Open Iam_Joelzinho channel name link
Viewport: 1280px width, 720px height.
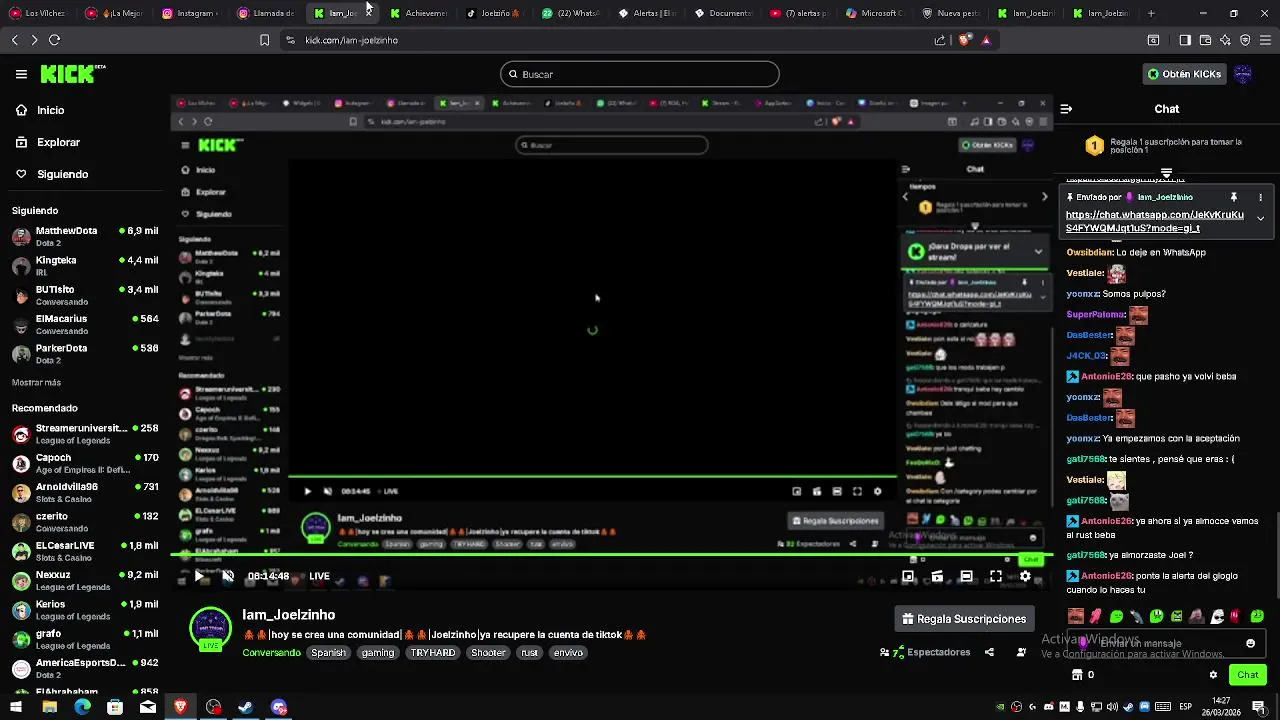pyautogui.click(x=289, y=615)
